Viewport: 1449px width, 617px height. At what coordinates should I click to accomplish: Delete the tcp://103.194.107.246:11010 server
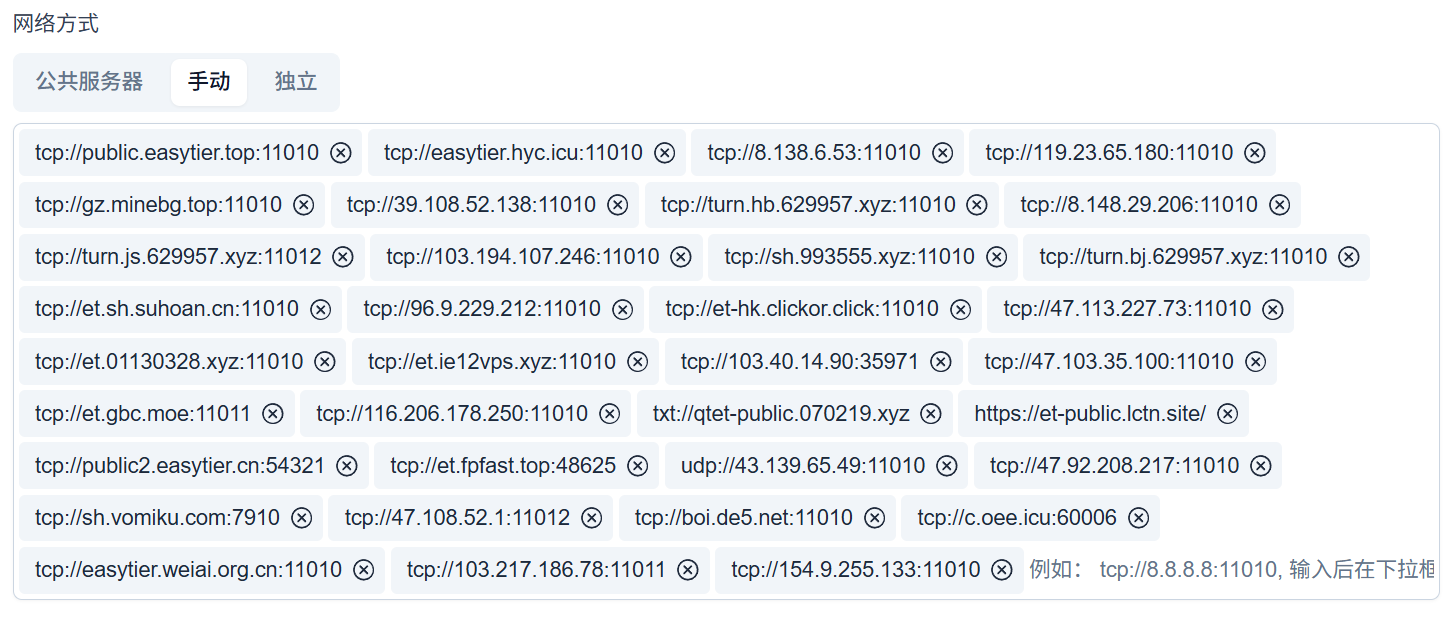[x=681, y=257]
